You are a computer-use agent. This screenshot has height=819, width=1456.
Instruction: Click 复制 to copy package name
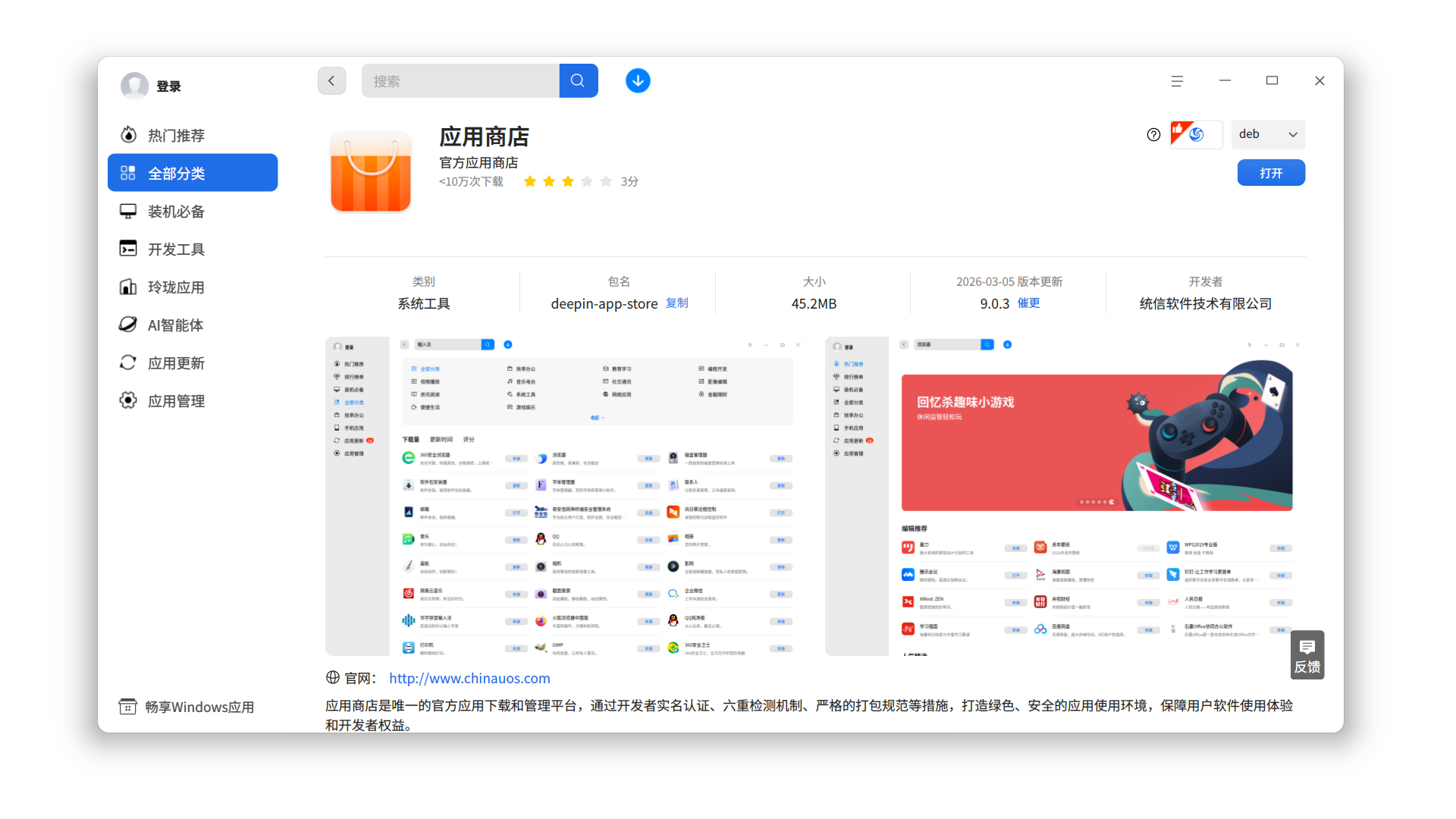pyautogui.click(x=677, y=303)
